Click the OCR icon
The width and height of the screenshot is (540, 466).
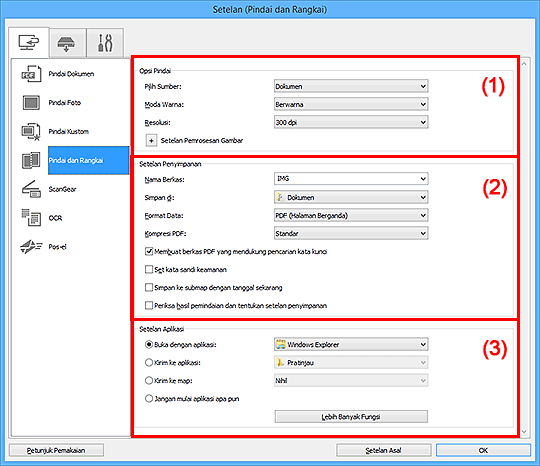pos(31,218)
